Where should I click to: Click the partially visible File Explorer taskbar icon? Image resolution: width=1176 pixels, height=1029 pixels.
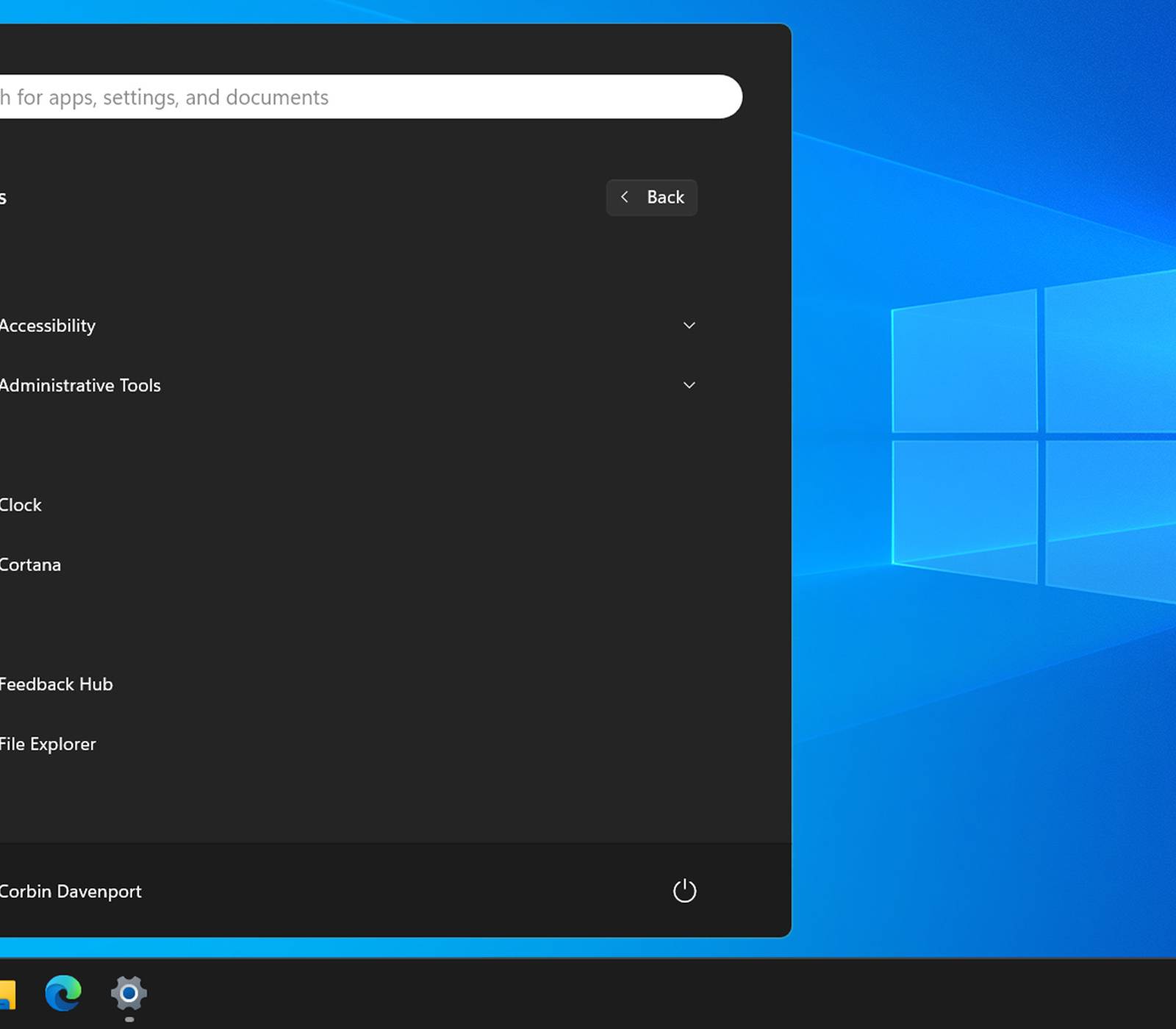7,994
